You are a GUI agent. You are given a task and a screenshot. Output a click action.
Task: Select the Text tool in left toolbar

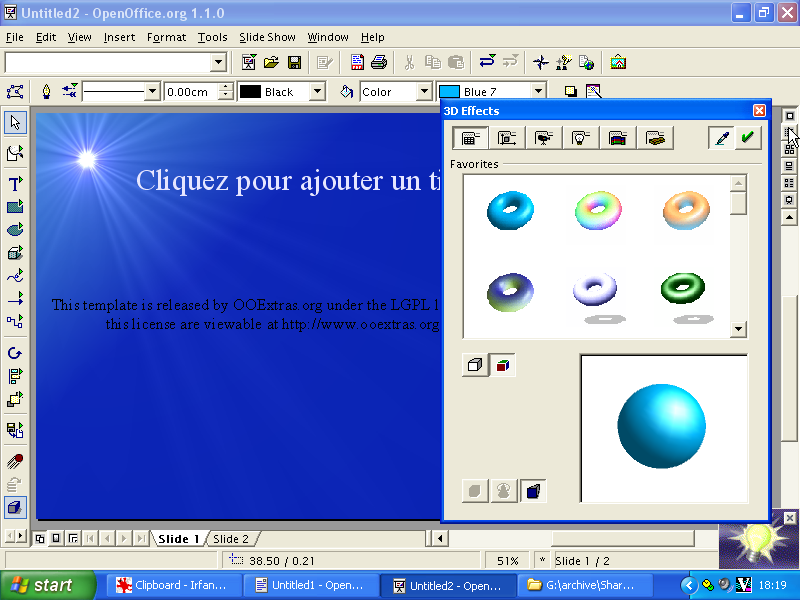pyautogui.click(x=15, y=184)
